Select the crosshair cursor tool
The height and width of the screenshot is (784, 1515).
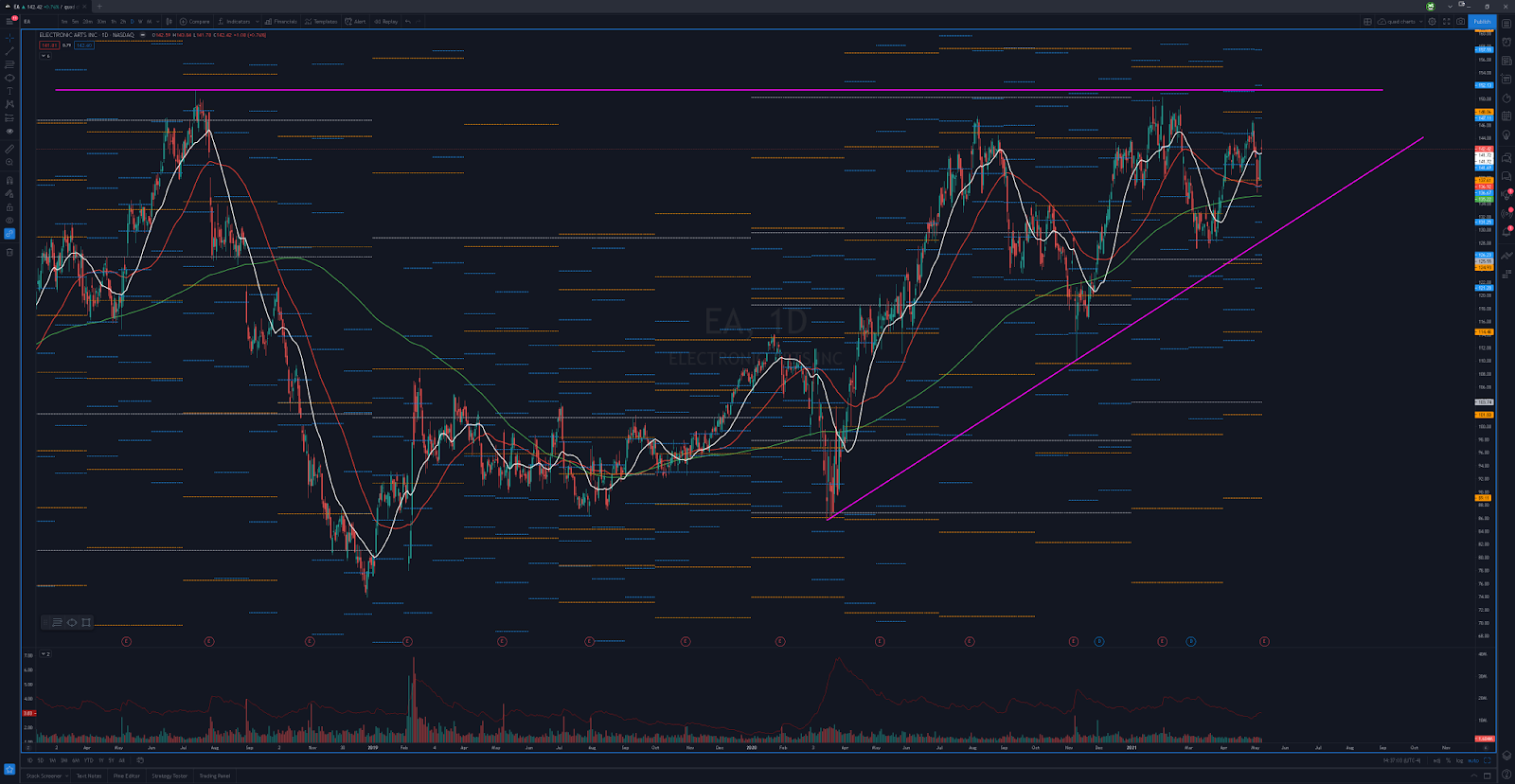click(x=9, y=38)
